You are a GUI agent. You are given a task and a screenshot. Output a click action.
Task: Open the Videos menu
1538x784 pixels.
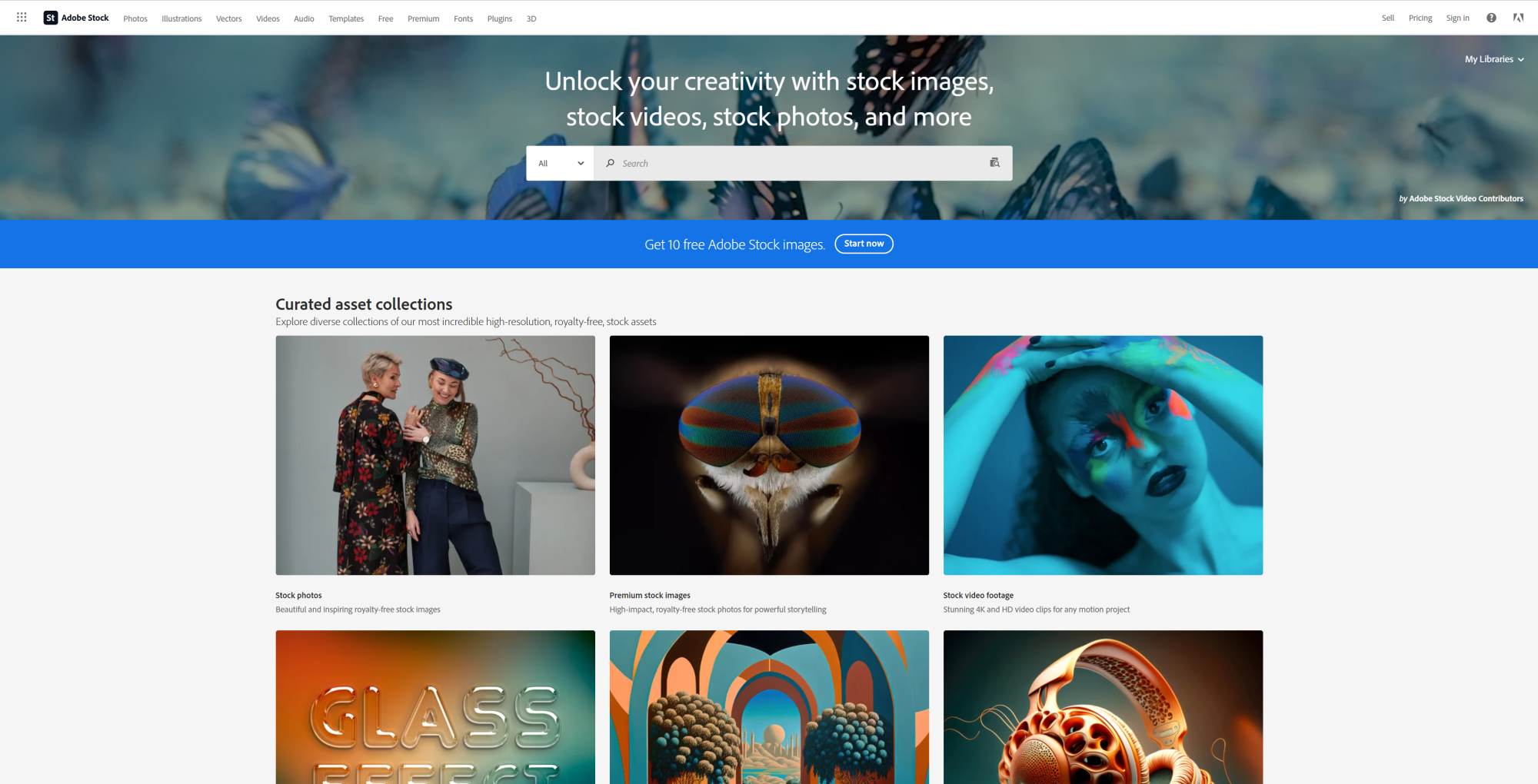coord(268,18)
